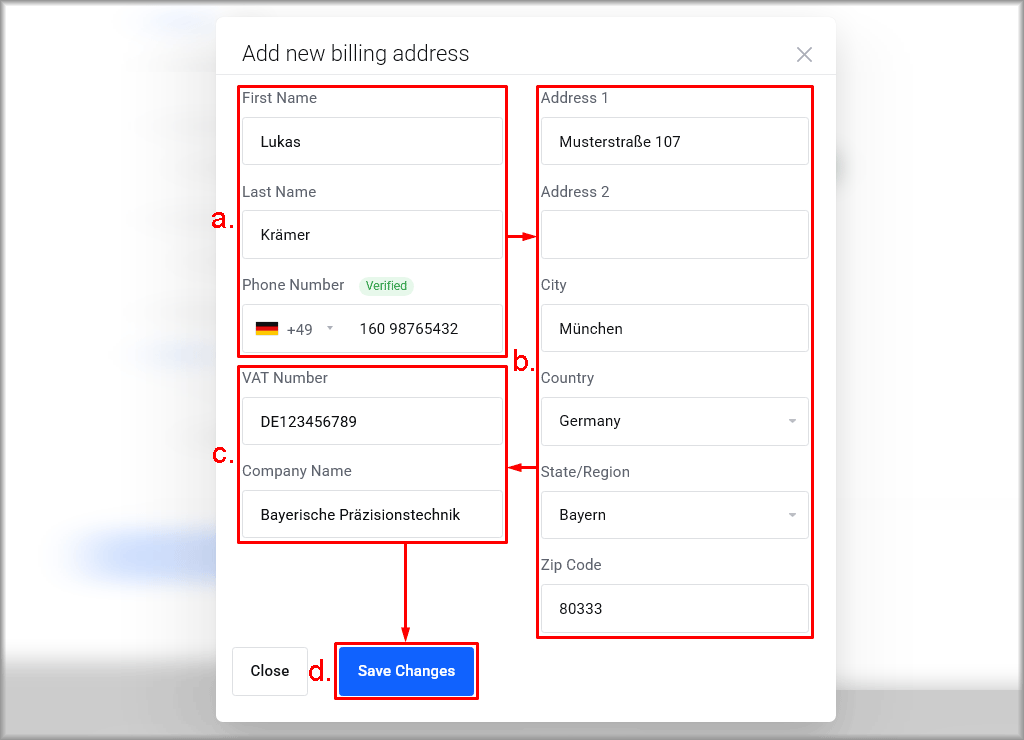Focus the First Name field containing Lukas
This screenshot has width=1024, height=740.
point(372,142)
